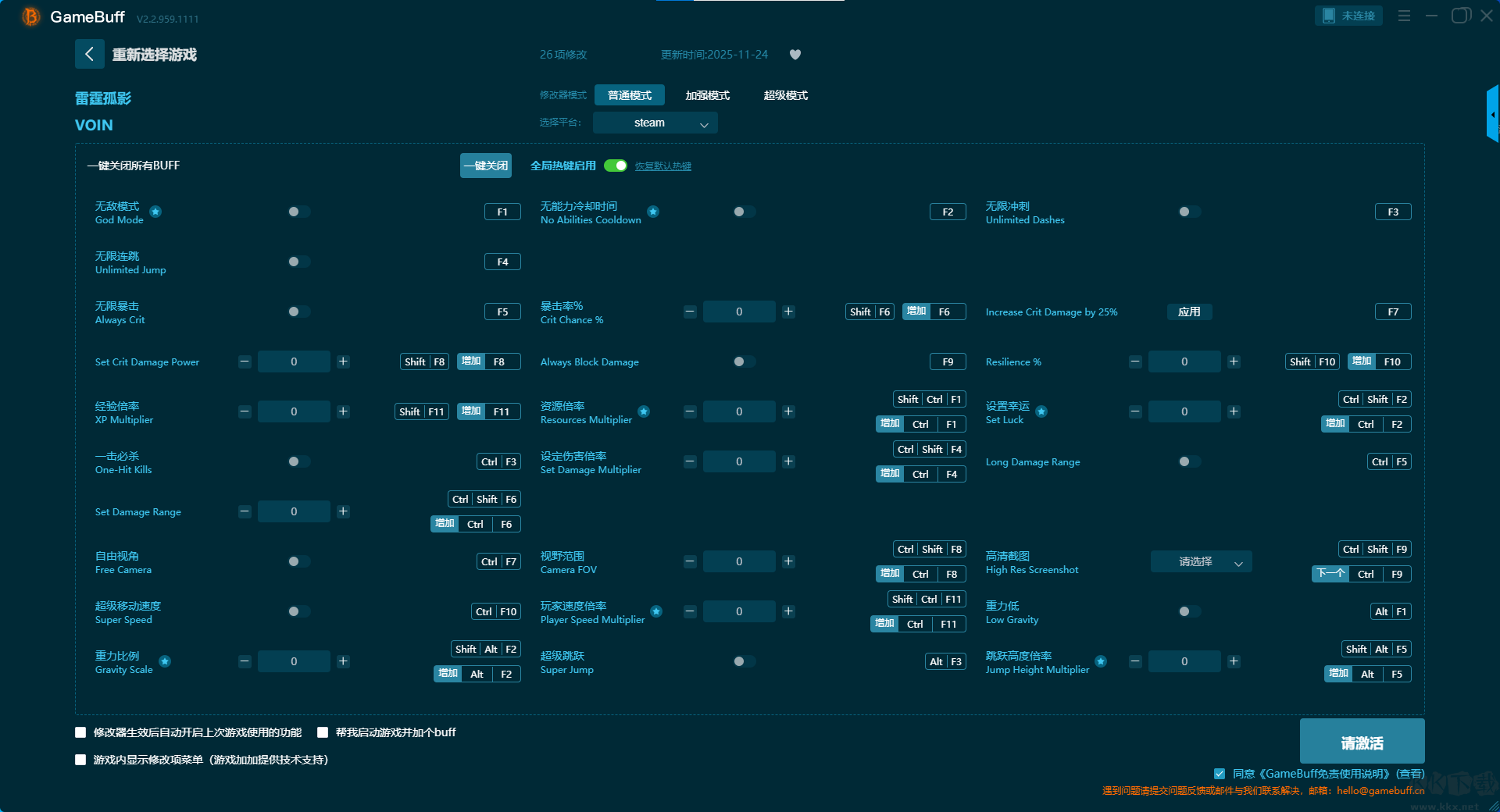Click the star badge beside Gravity Scale

click(165, 661)
